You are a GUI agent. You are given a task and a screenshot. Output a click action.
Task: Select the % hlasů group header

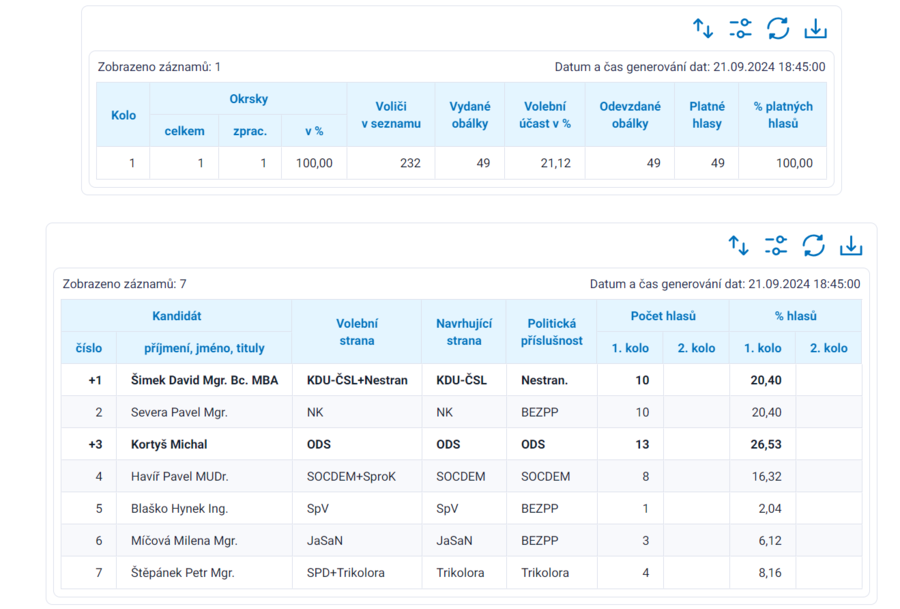pyautogui.click(x=796, y=316)
